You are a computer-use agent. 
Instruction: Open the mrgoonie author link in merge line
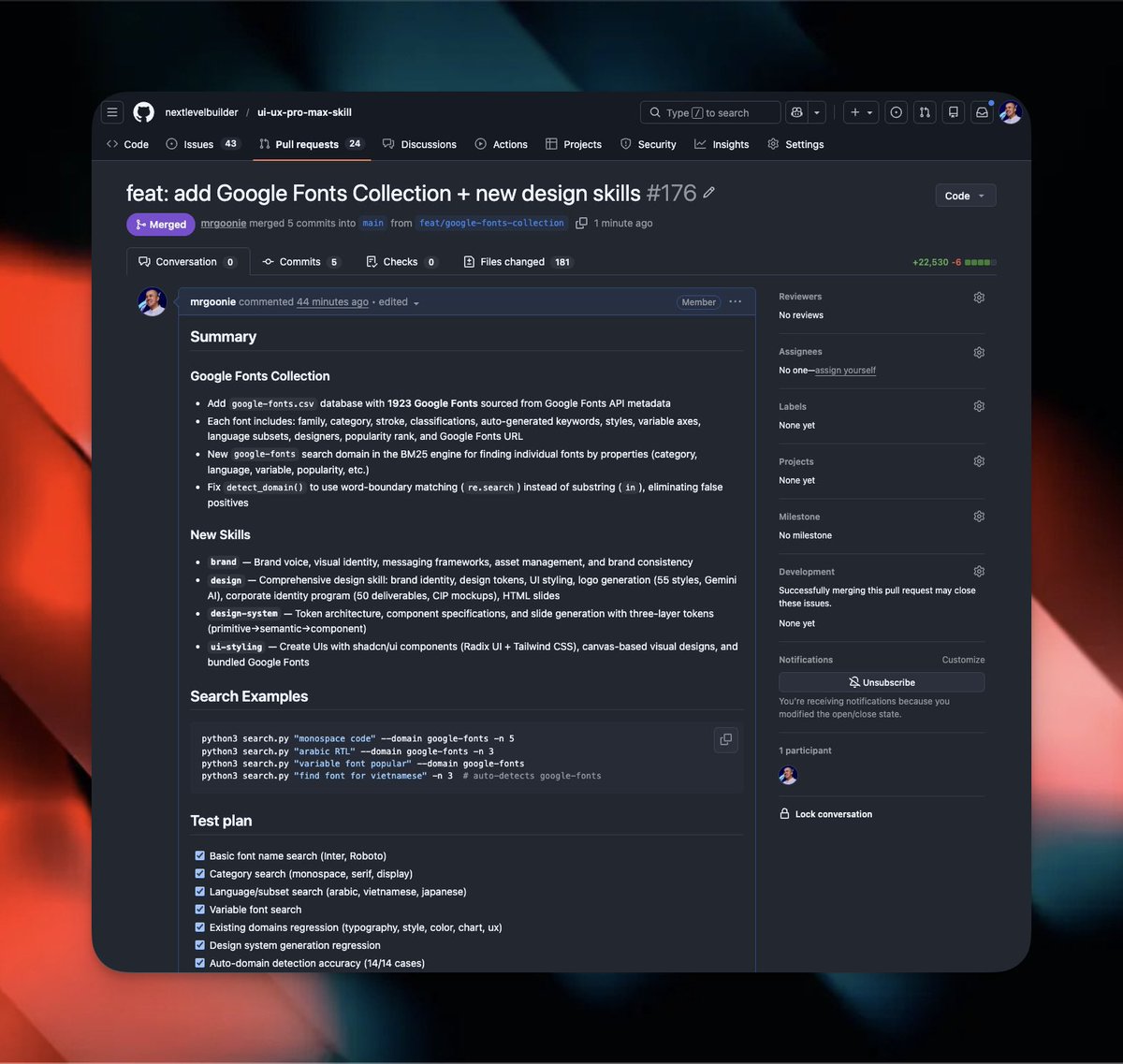pos(223,224)
